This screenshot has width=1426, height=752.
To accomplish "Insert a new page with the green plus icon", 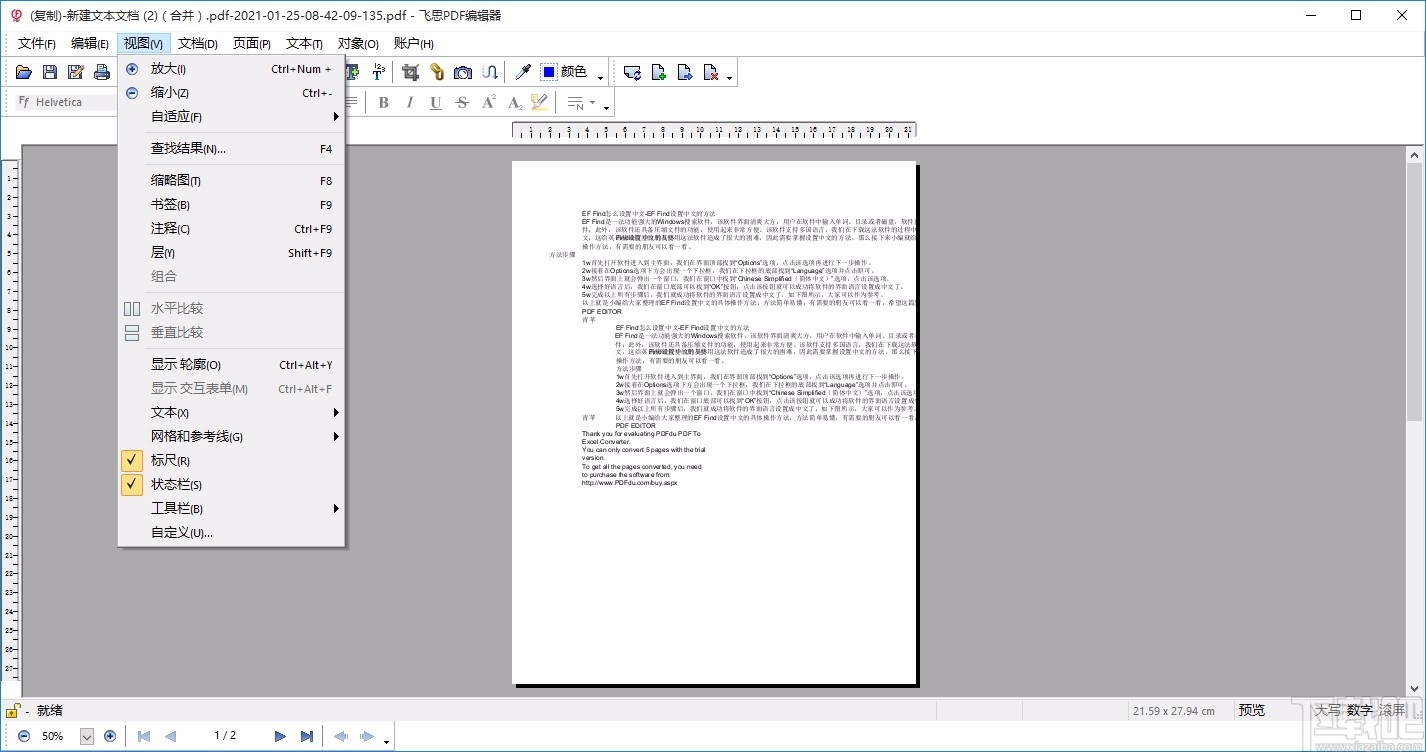I will point(659,72).
